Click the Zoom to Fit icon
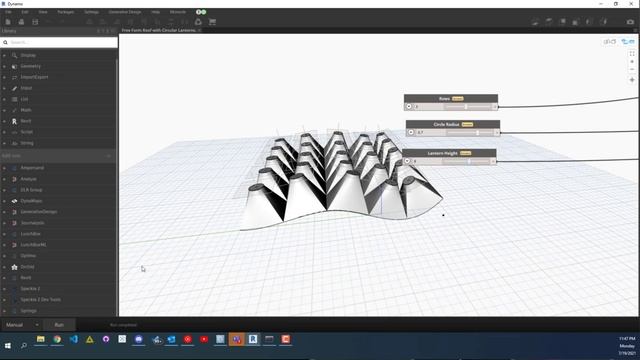Image resolution: width=640 pixels, height=360 pixels. pos(632,53)
